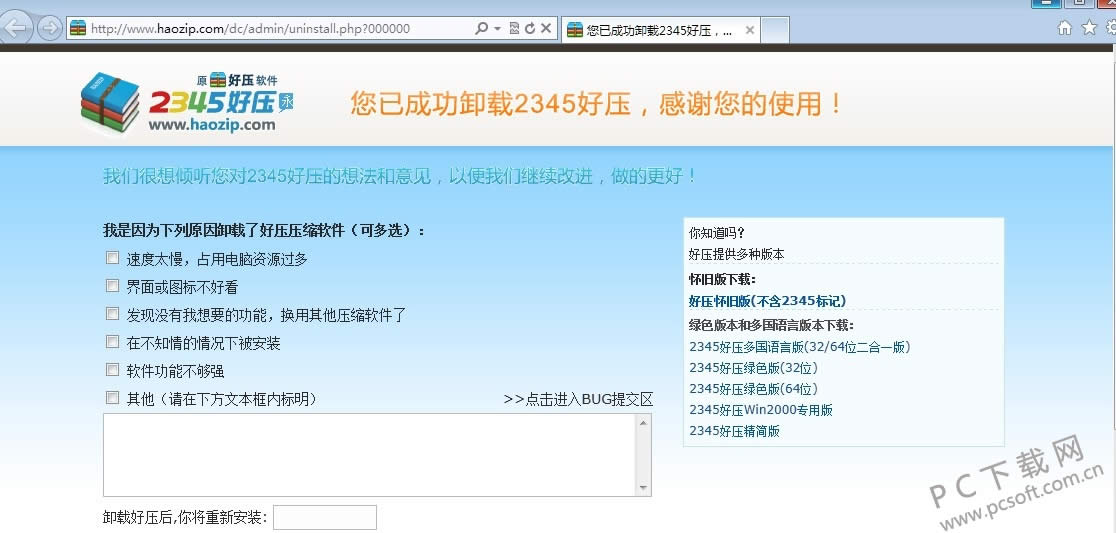This screenshot has height=533, width=1116.
Task: Check 速度太慢，占用电脑资源过多
Action: [112, 258]
